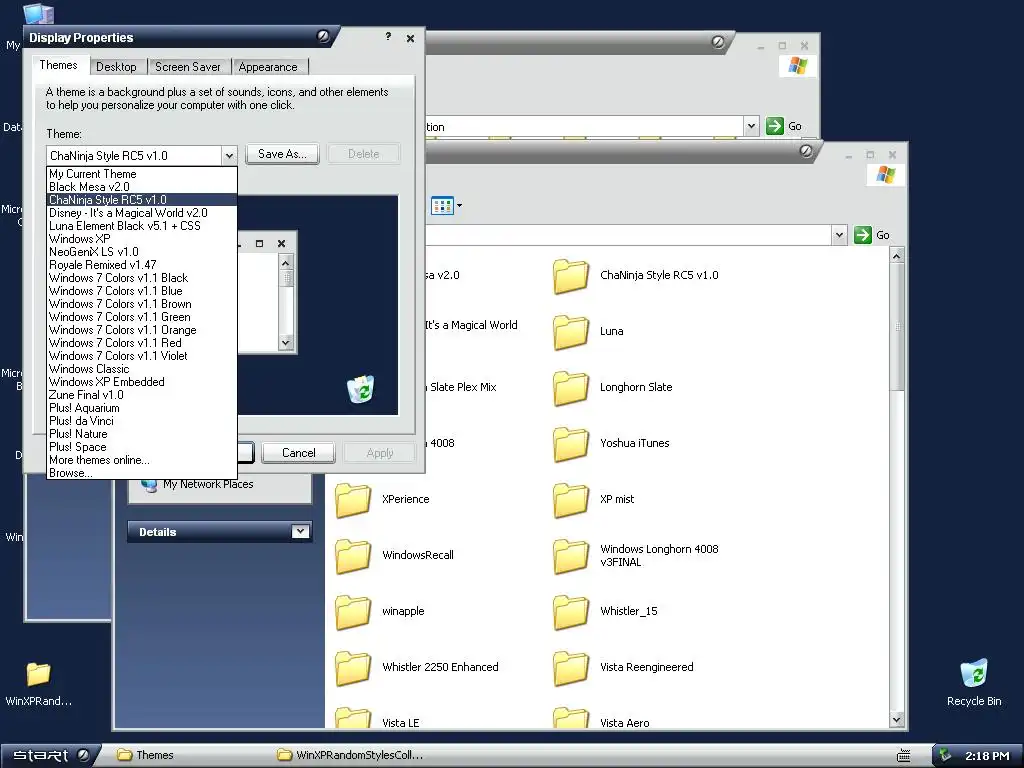Open the Screen Saver tab

pyautogui.click(x=188, y=67)
